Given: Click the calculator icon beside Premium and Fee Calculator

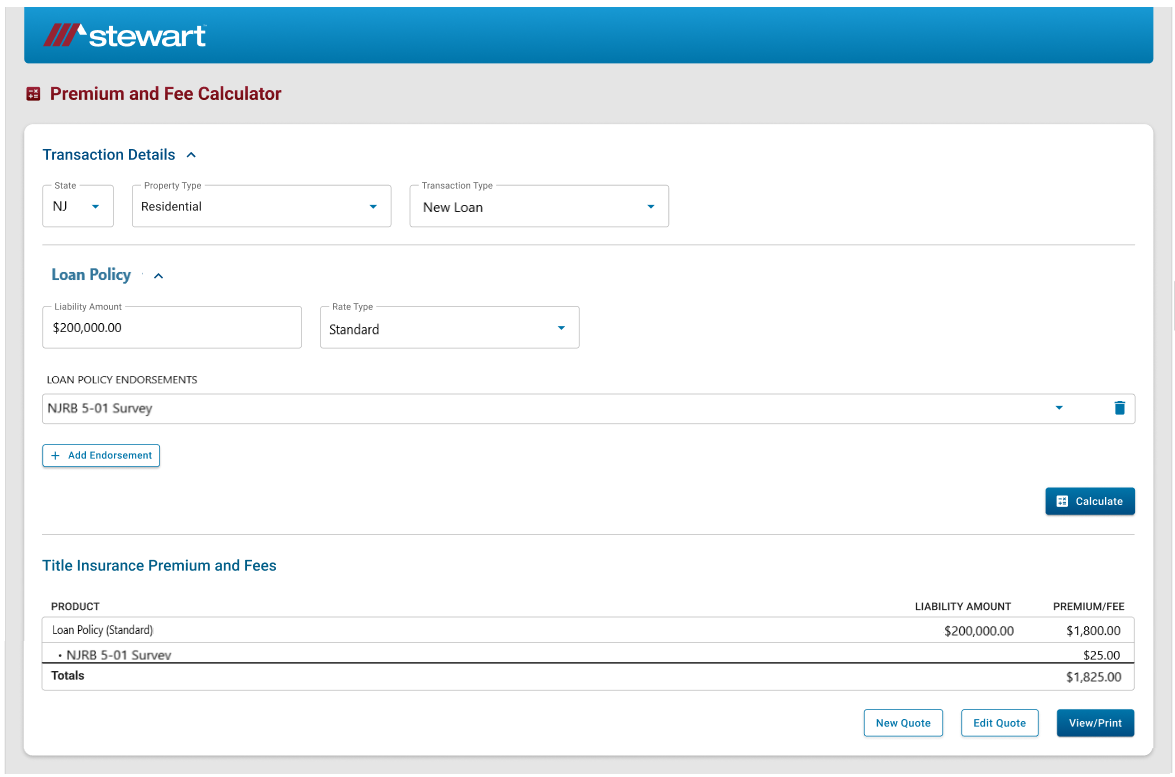Looking at the screenshot, I should [32, 93].
